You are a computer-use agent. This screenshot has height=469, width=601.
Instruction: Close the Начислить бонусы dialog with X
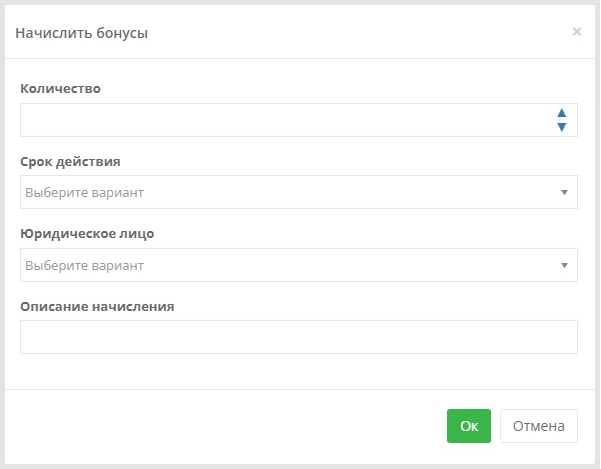click(x=576, y=31)
